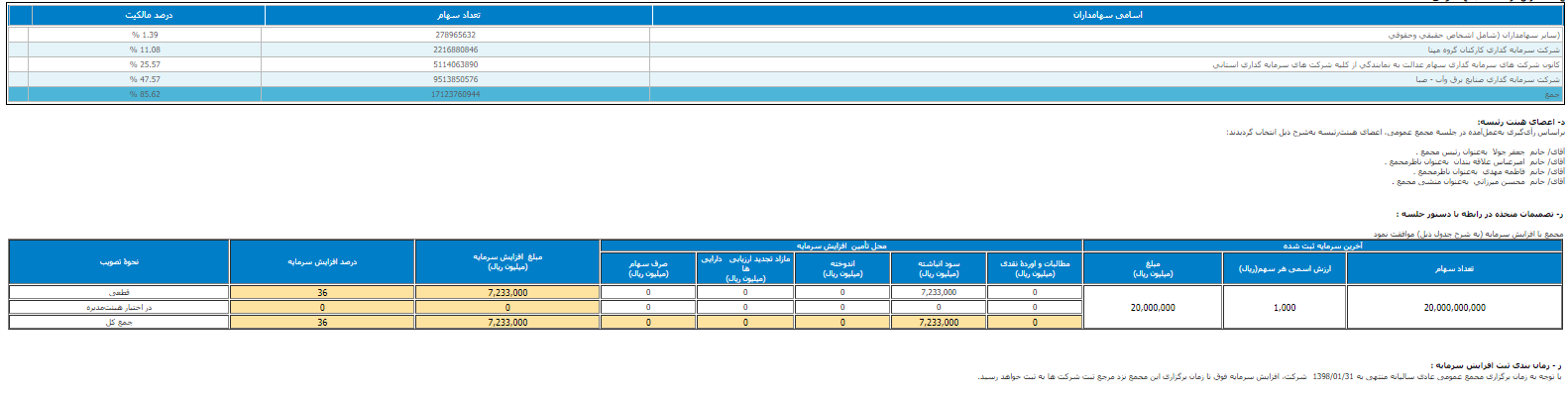Select the تعداد سهام header in the shareholders table

(x=458, y=15)
